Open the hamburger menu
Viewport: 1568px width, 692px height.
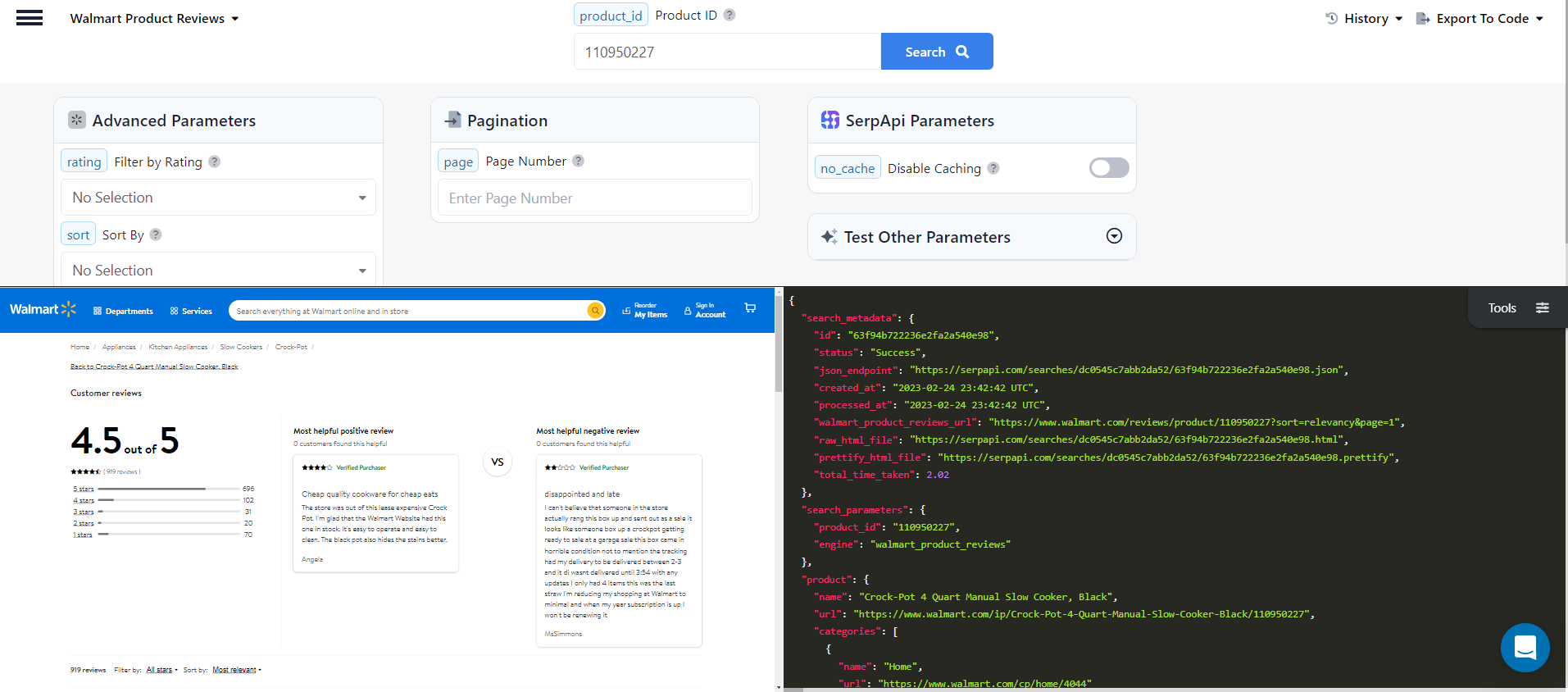pos(30,18)
